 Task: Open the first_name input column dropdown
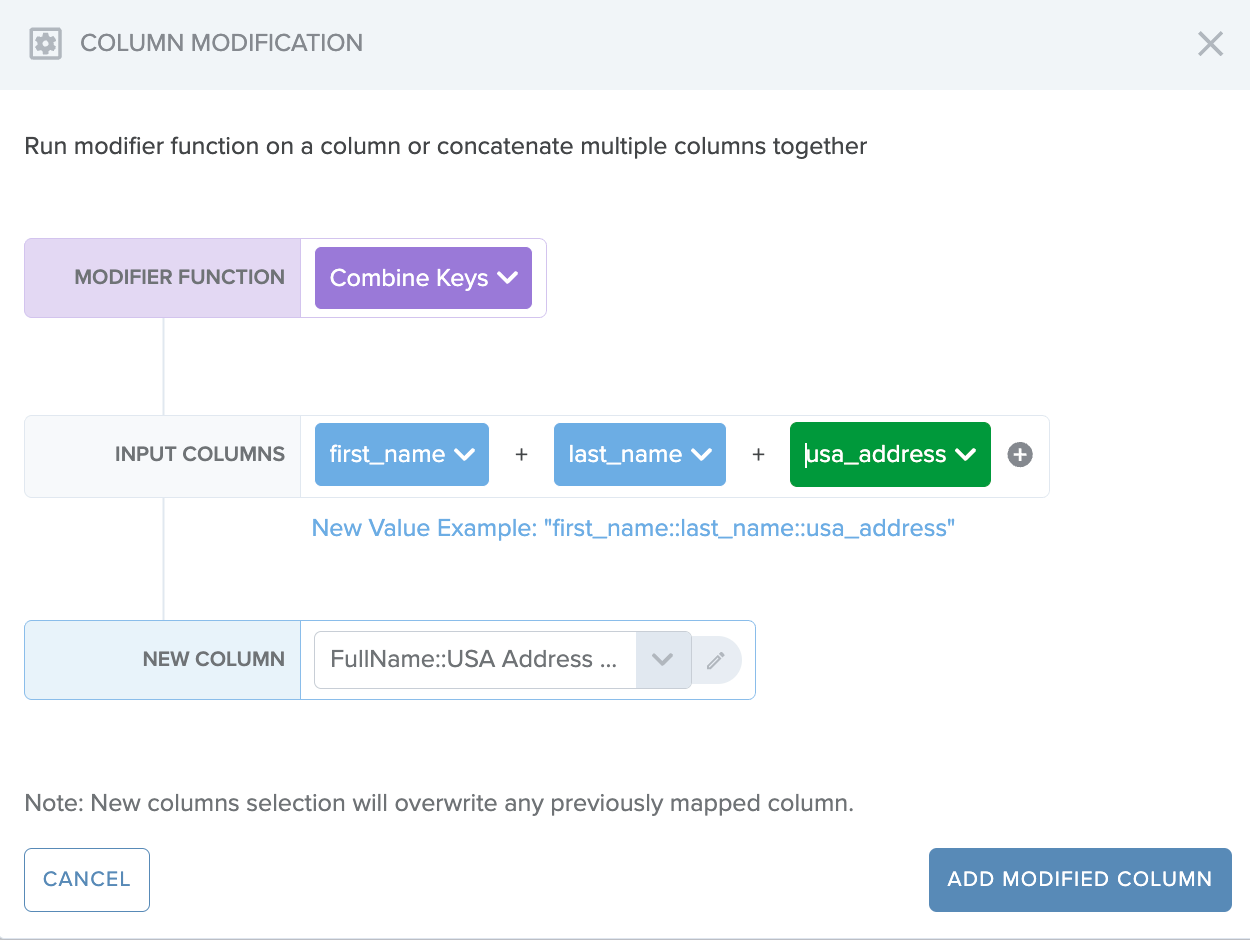[401, 454]
